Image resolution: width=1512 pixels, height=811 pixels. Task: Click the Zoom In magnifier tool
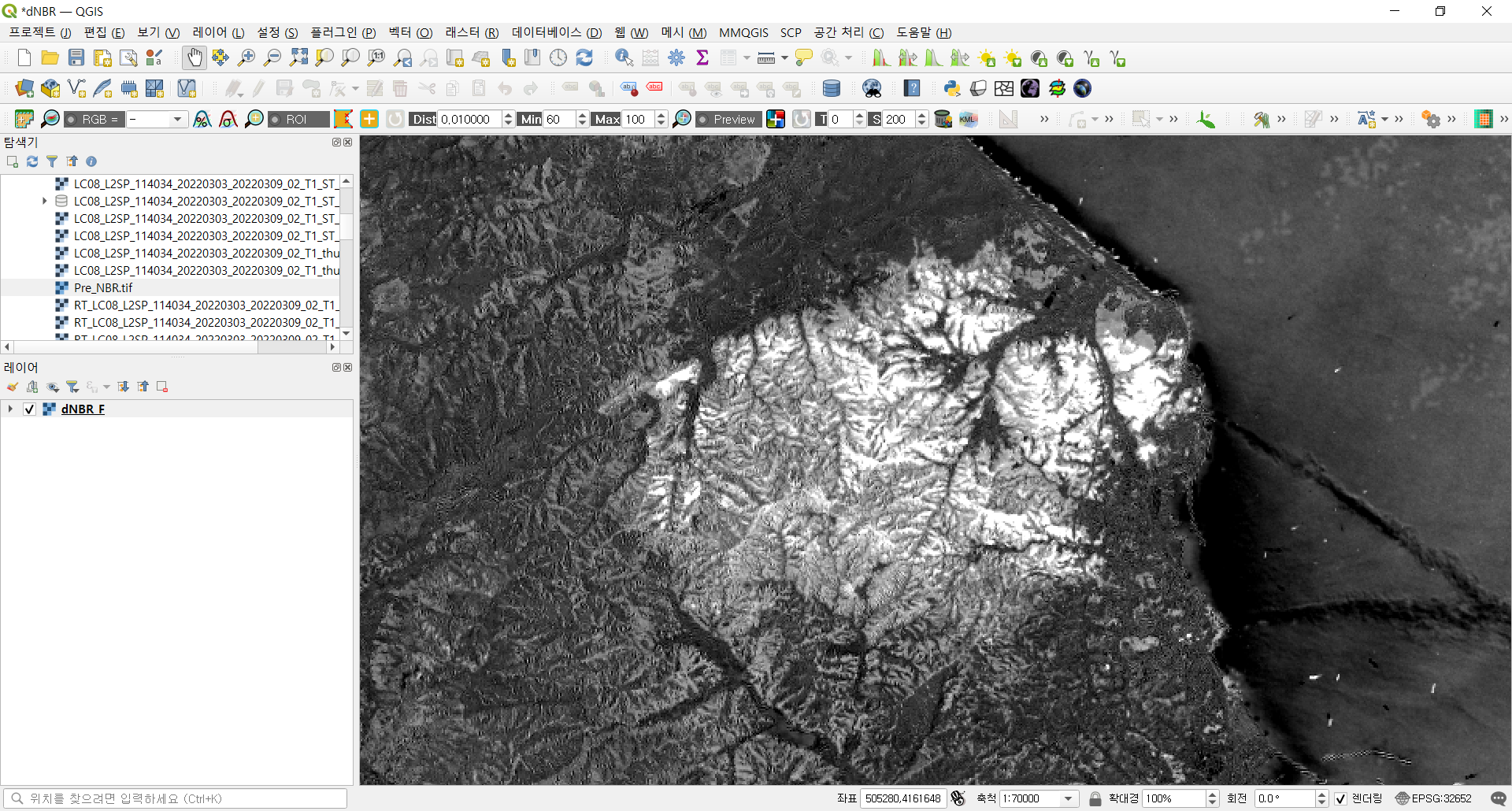(x=246, y=57)
